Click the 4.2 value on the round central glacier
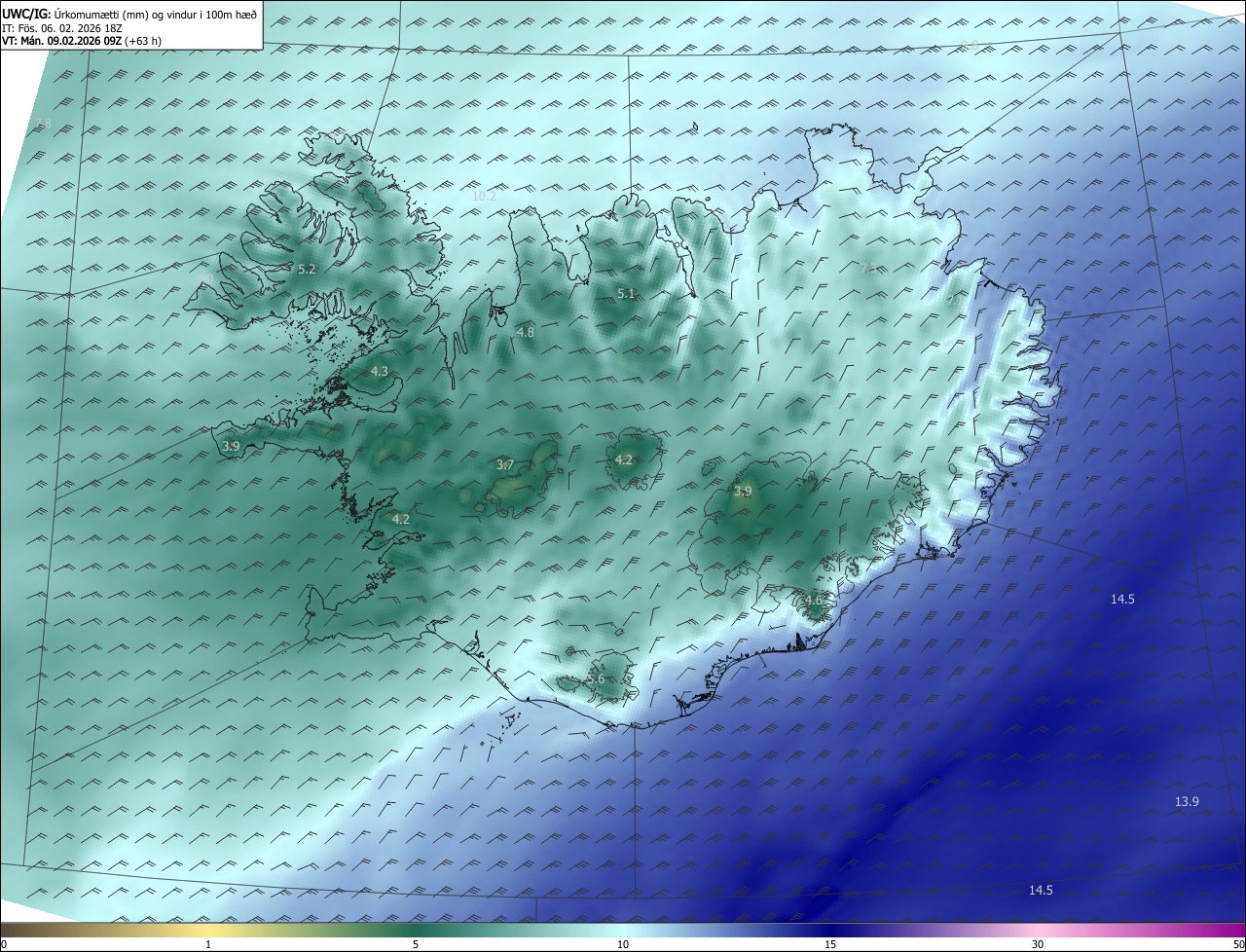This screenshot has width=1246, height=952. (x=624, y=459)
